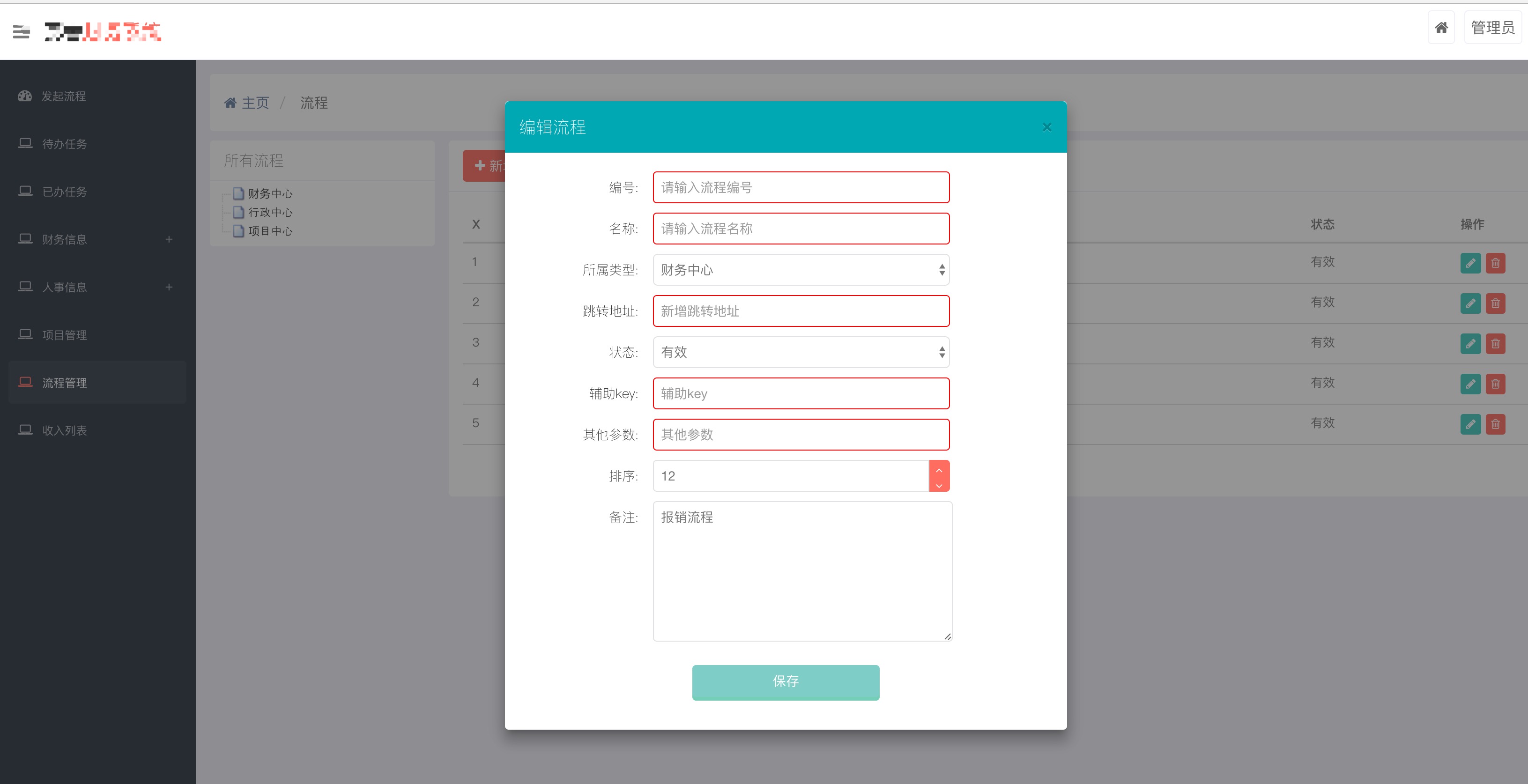Click the green edit icon in row 4
This screenshot has height=784, width=1528.
point(1470,384)
